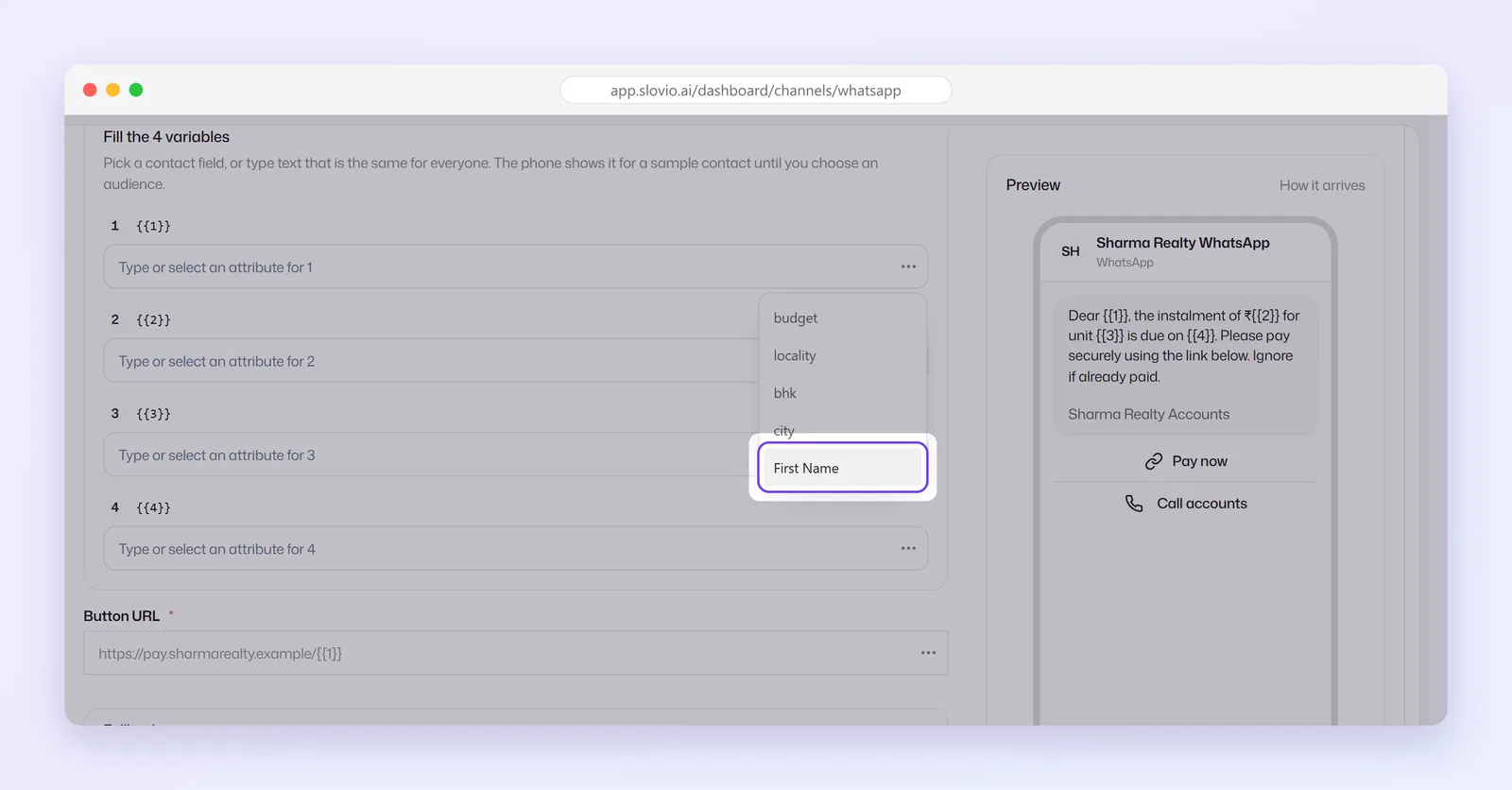The width and height of the screenshot is (1512, 790).
Task: Click the SH avatar in preview header
Action: [x=1071, y=251]
